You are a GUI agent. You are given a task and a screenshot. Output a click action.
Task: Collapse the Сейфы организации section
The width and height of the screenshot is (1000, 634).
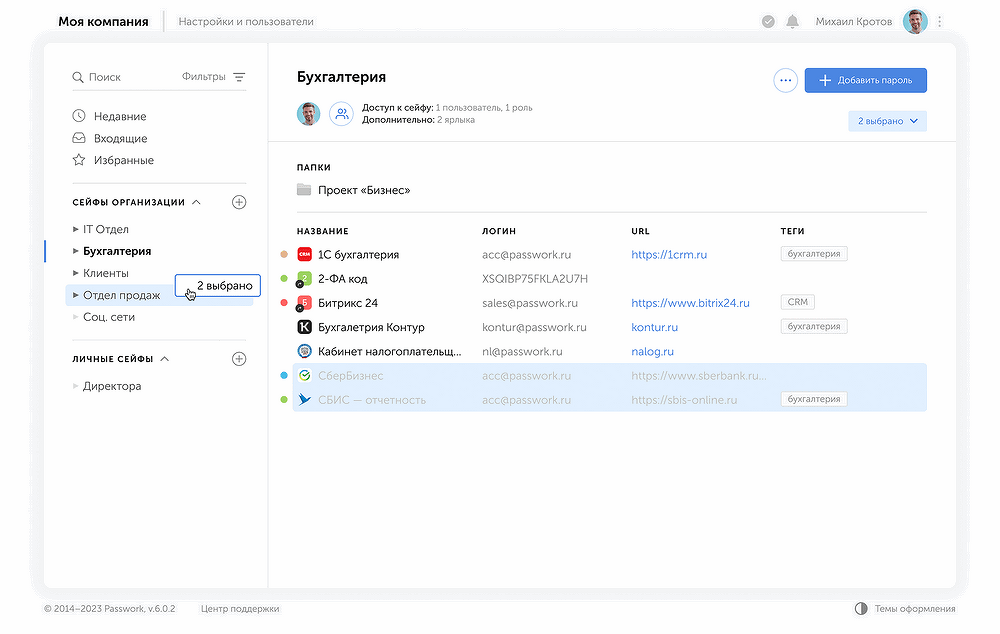[196, 202]
